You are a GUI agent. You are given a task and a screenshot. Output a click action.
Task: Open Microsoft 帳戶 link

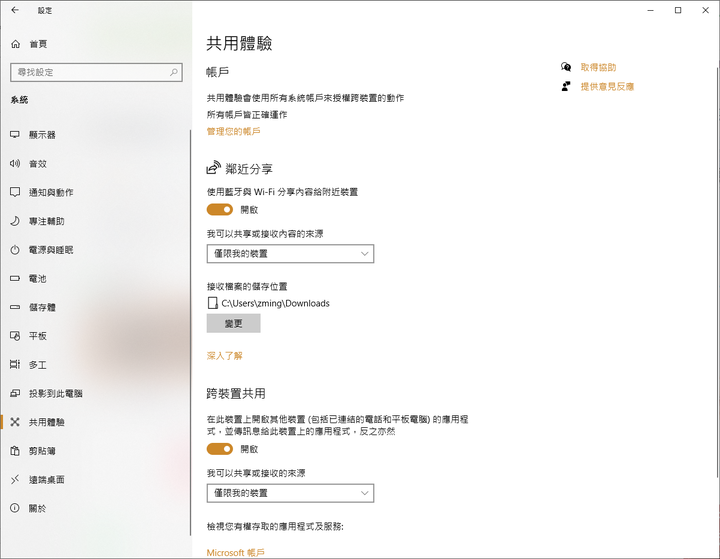tap(236, 553)
